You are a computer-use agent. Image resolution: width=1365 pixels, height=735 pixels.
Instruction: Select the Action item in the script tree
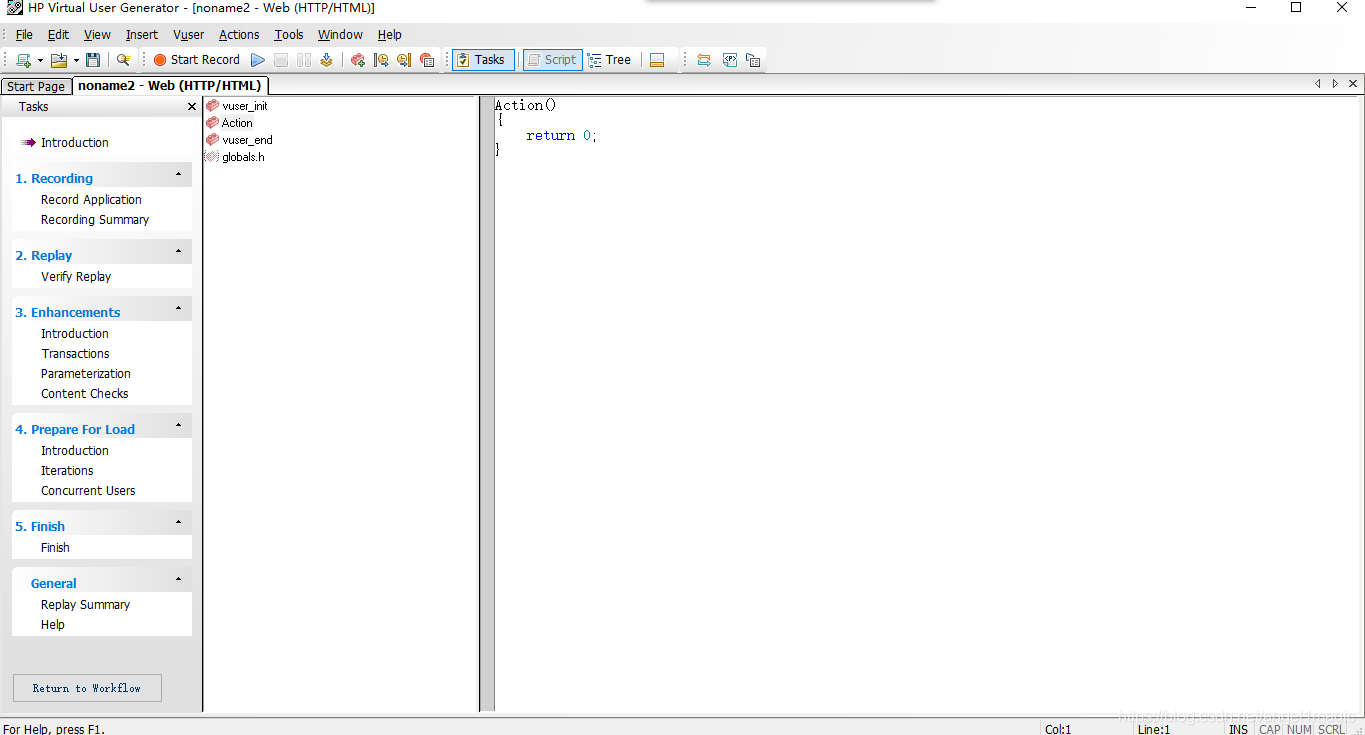coord(237,123)
